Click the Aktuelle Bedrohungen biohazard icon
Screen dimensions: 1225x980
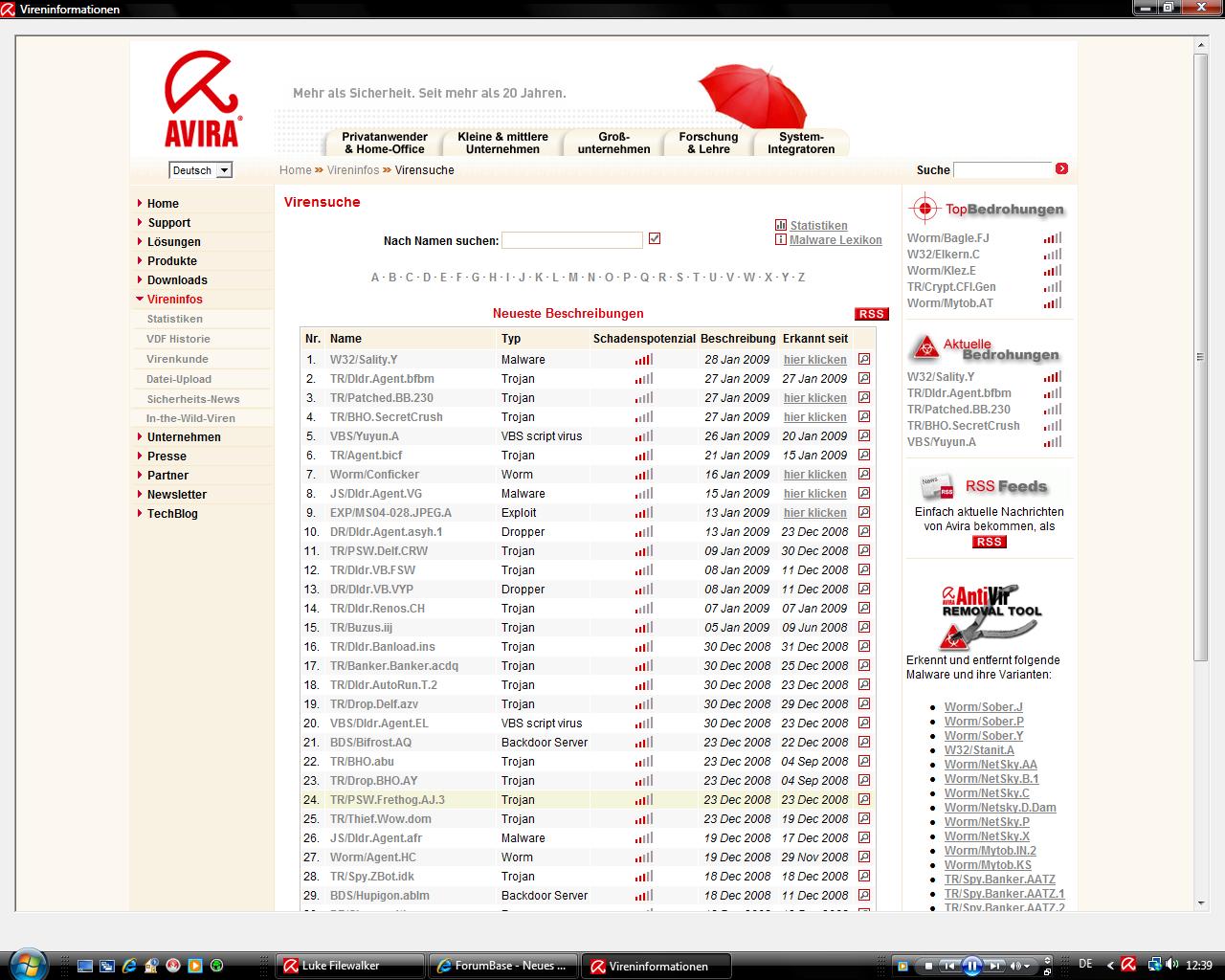(x=924, y=347)
